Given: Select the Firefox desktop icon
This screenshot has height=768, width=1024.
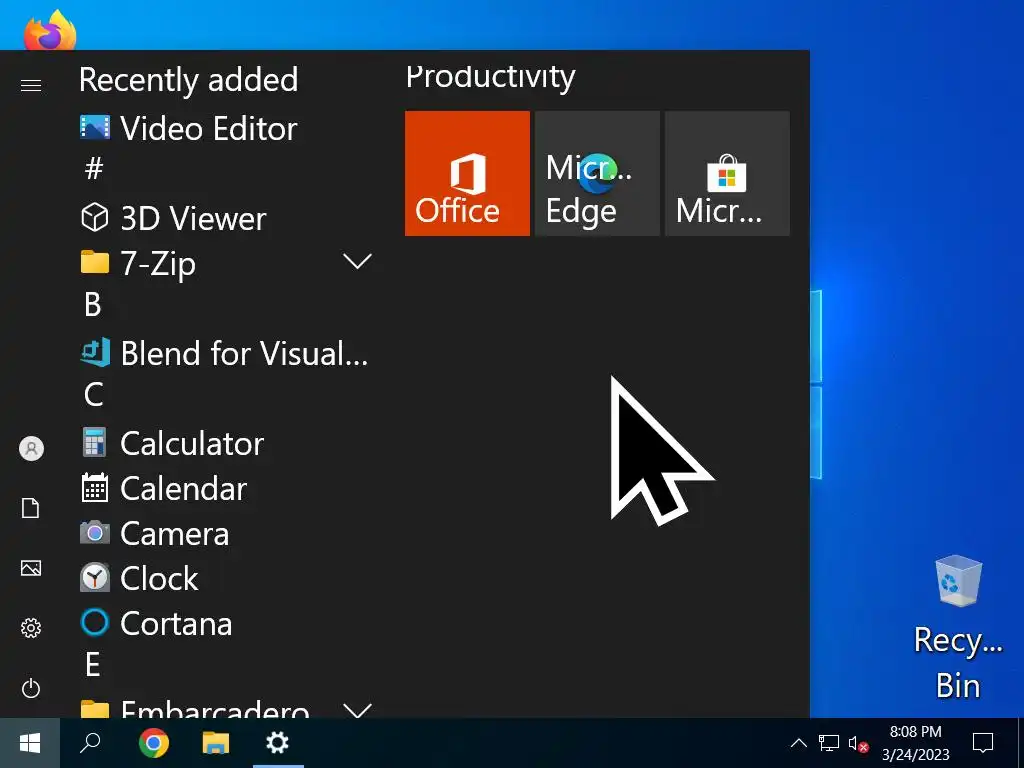Looking at the screenshot, I should [50, 30].
